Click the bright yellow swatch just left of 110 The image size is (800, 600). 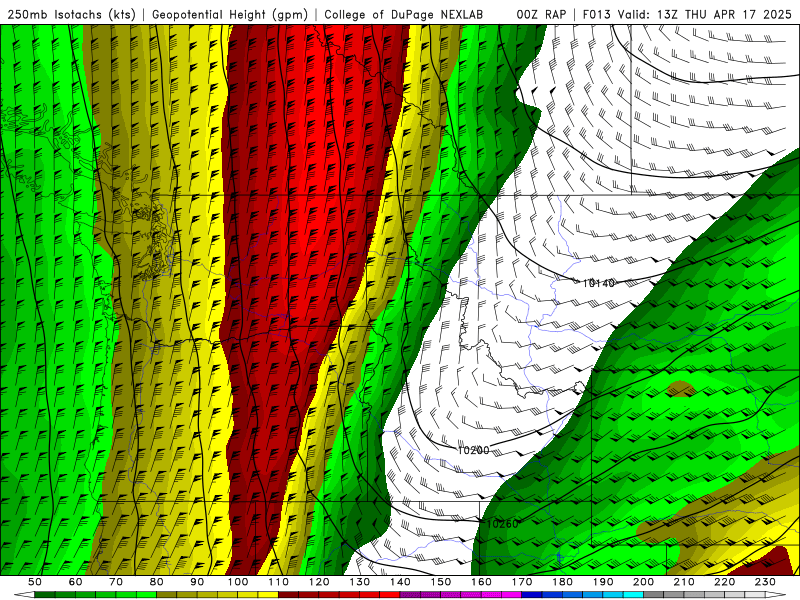[268, 595]
